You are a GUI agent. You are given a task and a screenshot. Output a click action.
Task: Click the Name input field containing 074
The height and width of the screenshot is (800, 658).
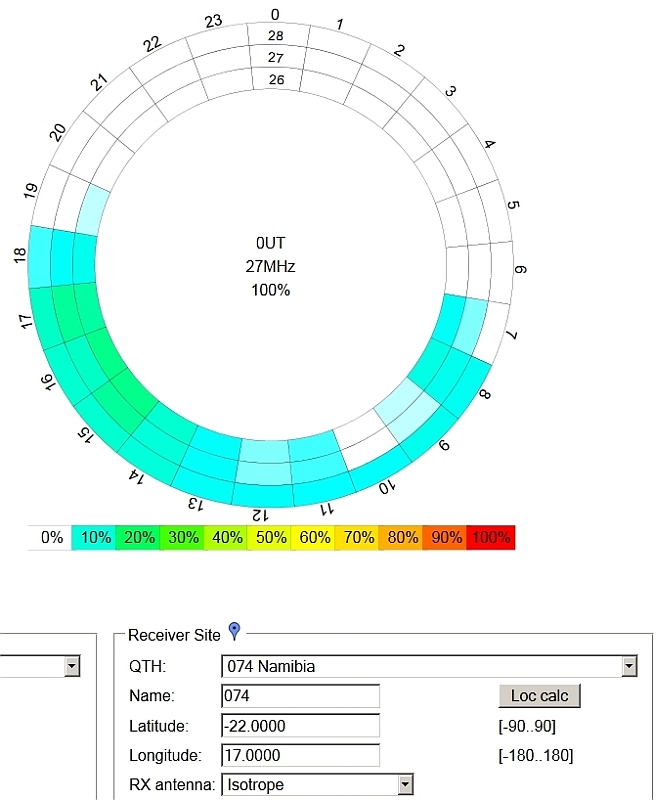tap(300, 696)
